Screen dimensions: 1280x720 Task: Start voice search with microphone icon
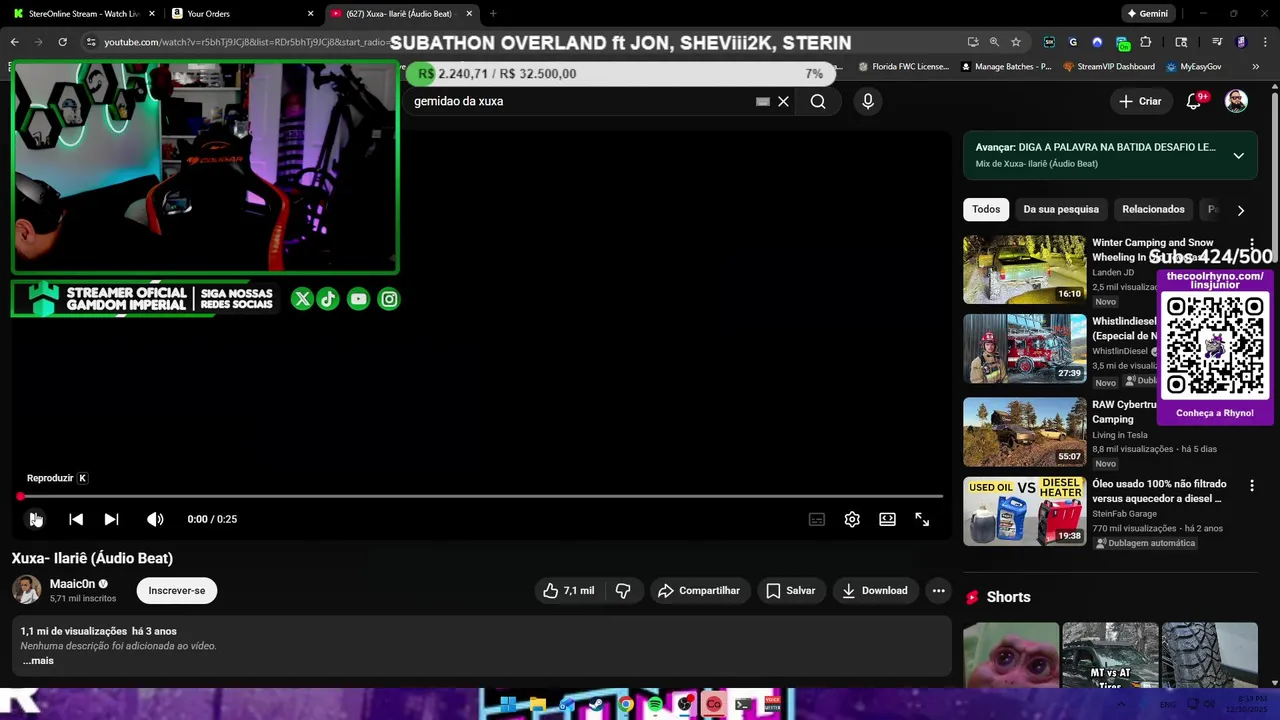[x=868, y=101]
